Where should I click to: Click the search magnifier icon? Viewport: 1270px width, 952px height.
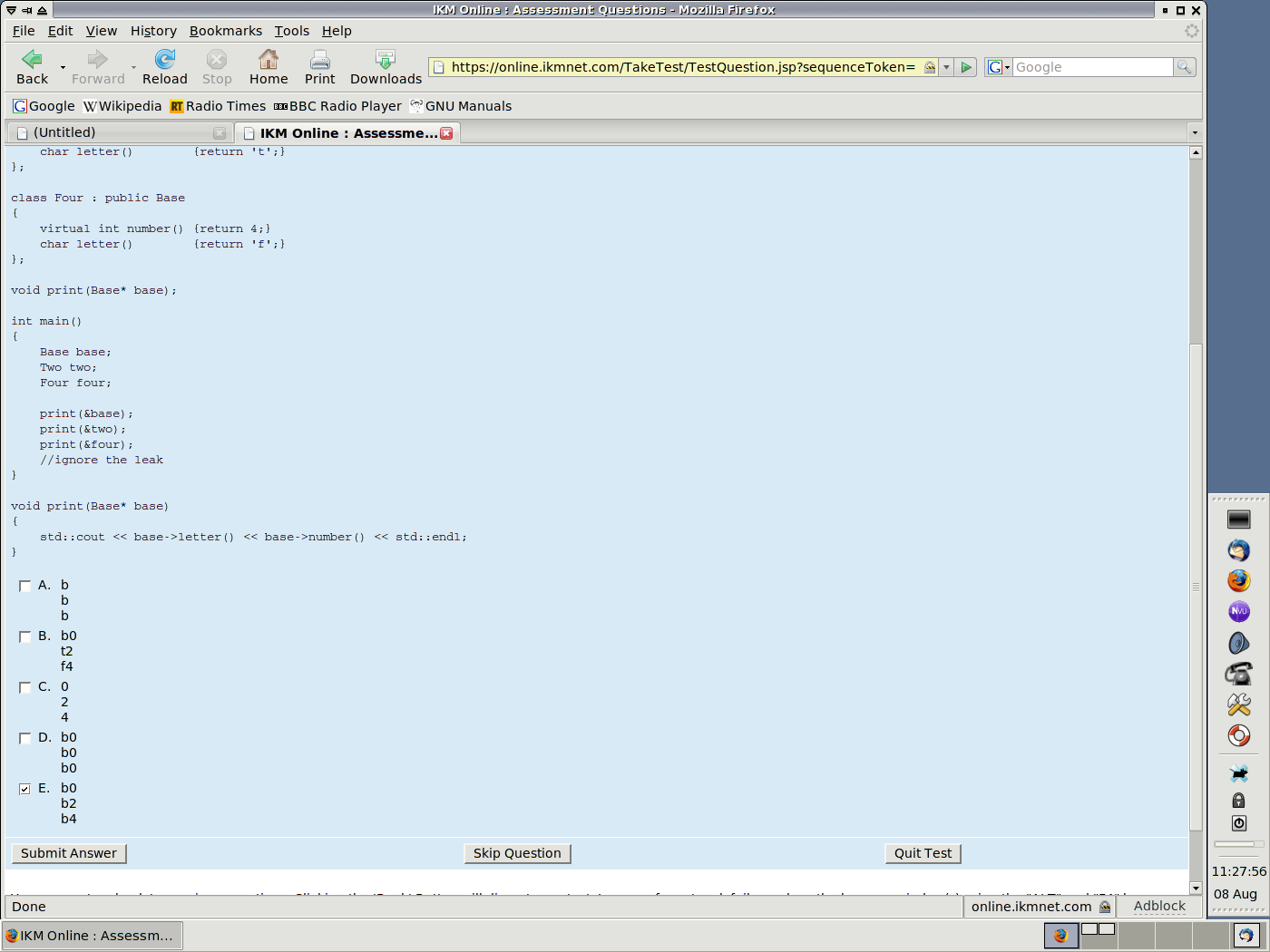pos(1184,67)
